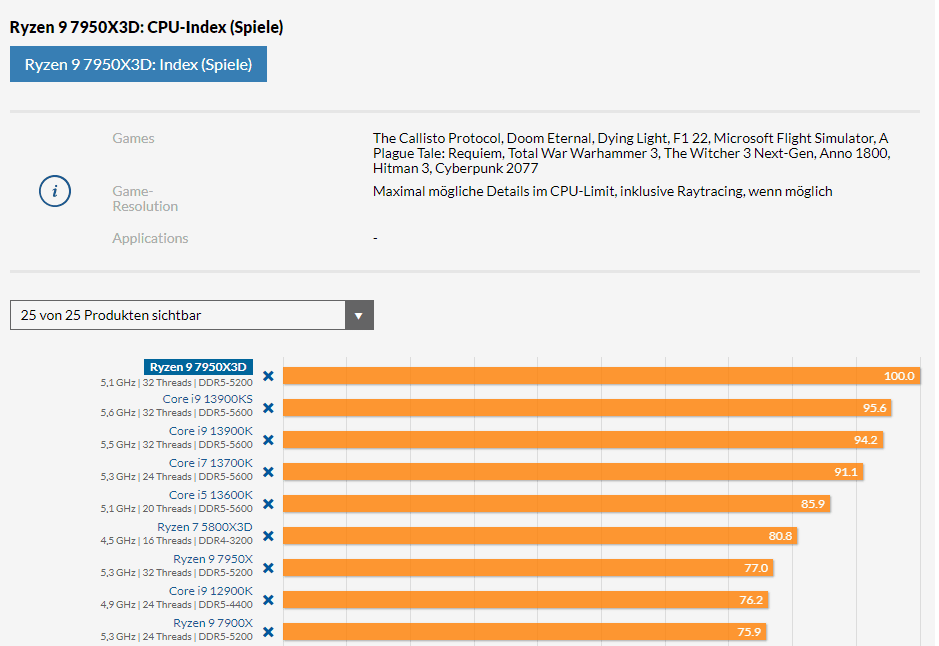Open the Ryzen 9 7900X link
Image resolution: width=939 pixels, height=646 pixels.
point(213,623)
